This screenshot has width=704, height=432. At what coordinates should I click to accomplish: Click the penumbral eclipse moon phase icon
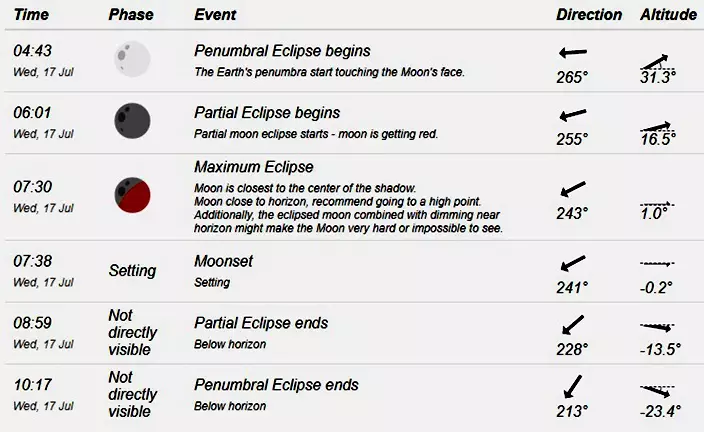click(x=132, y=59)
